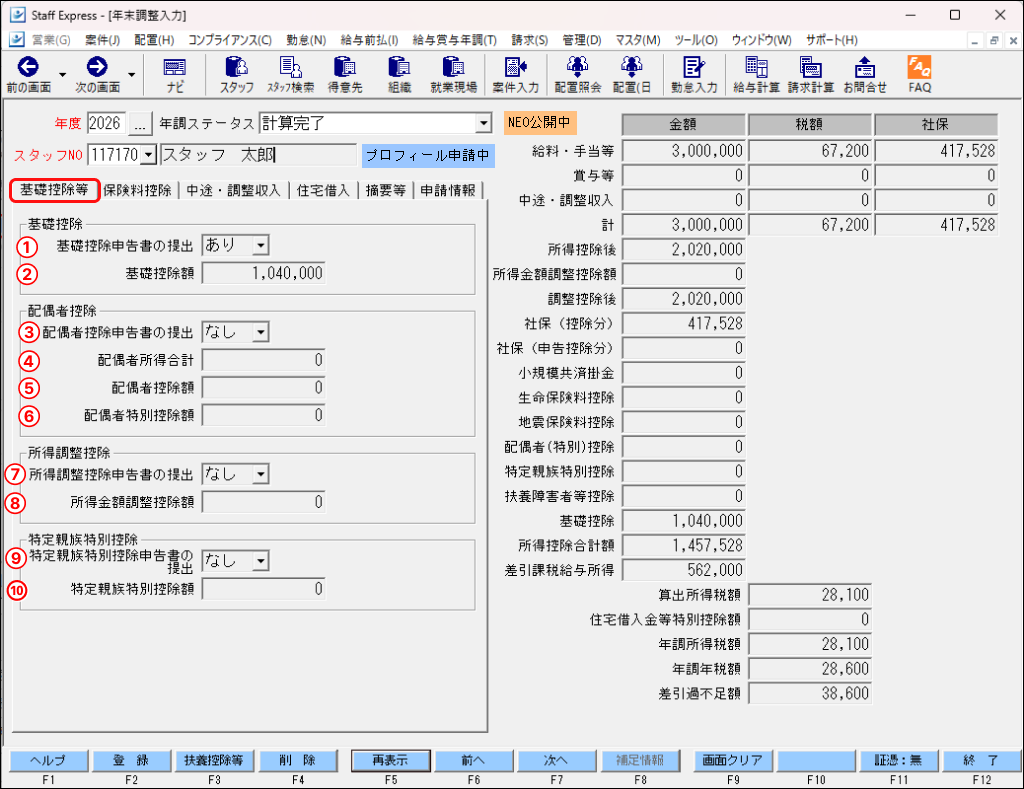This screenshot has width=1024, height=789.
Task: Open 基礎控除申告書の提出 dropdown
Action: click(261, 246)
